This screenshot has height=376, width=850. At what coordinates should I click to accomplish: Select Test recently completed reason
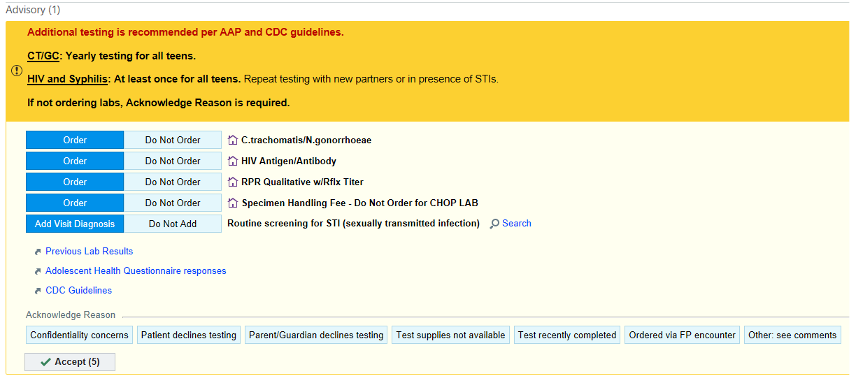click(567, 335)
